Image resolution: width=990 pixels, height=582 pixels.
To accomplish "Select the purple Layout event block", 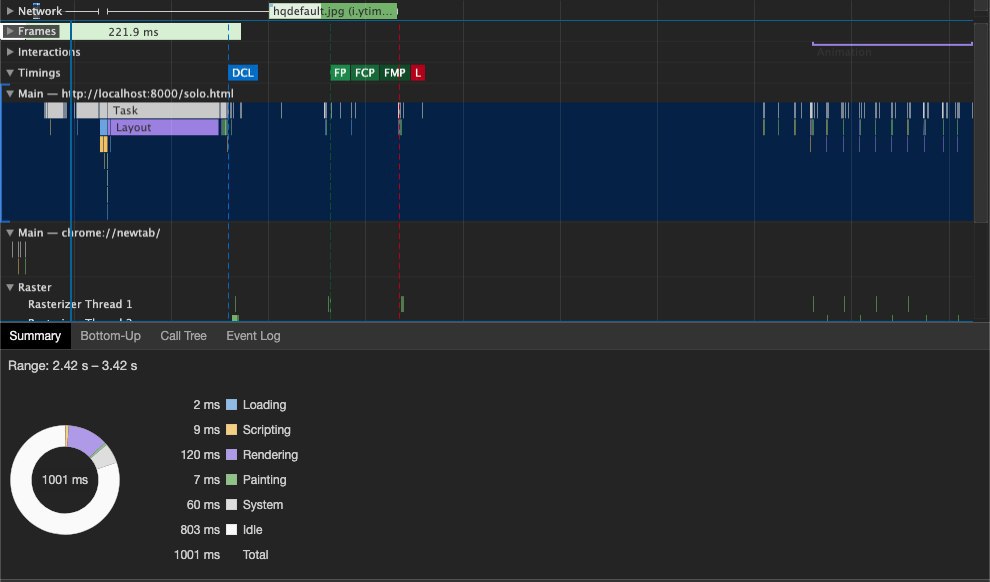I will click(164, 127).
